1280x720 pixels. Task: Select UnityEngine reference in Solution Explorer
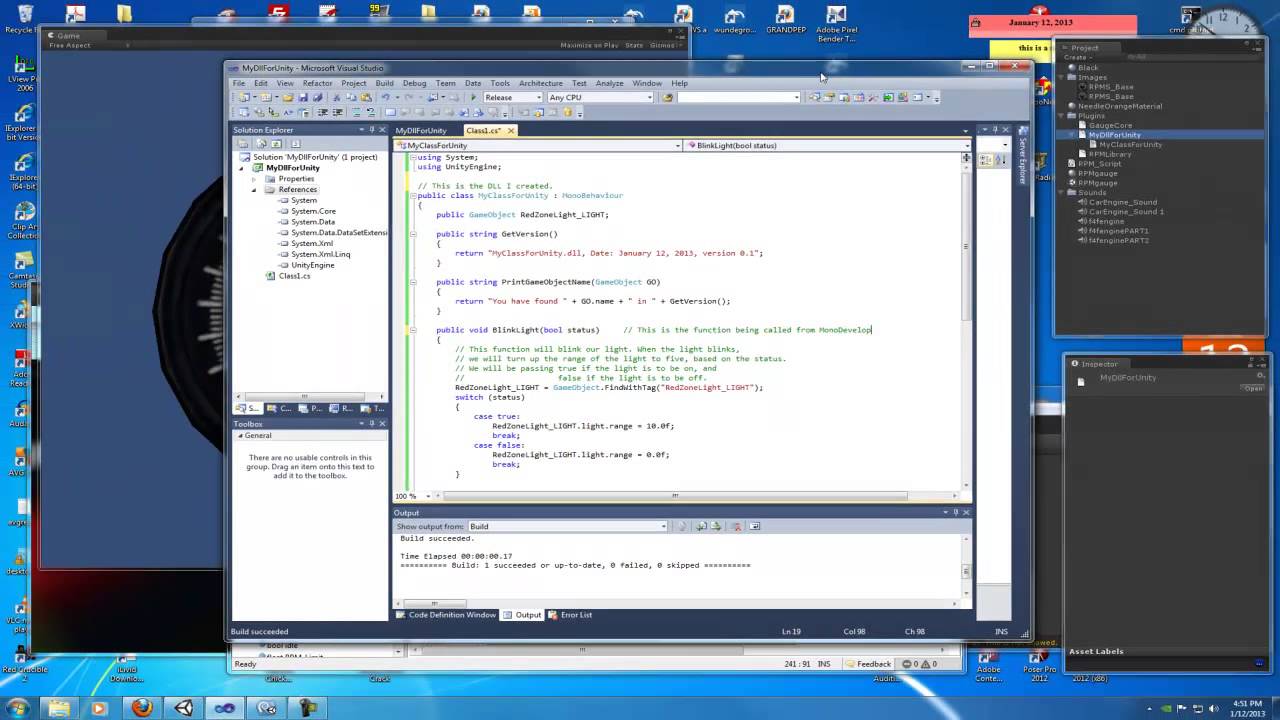(x=312, y=265)
